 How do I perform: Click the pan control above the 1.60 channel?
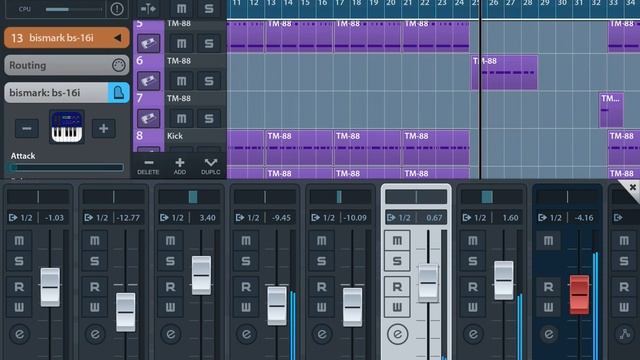[x=492, y=197]
